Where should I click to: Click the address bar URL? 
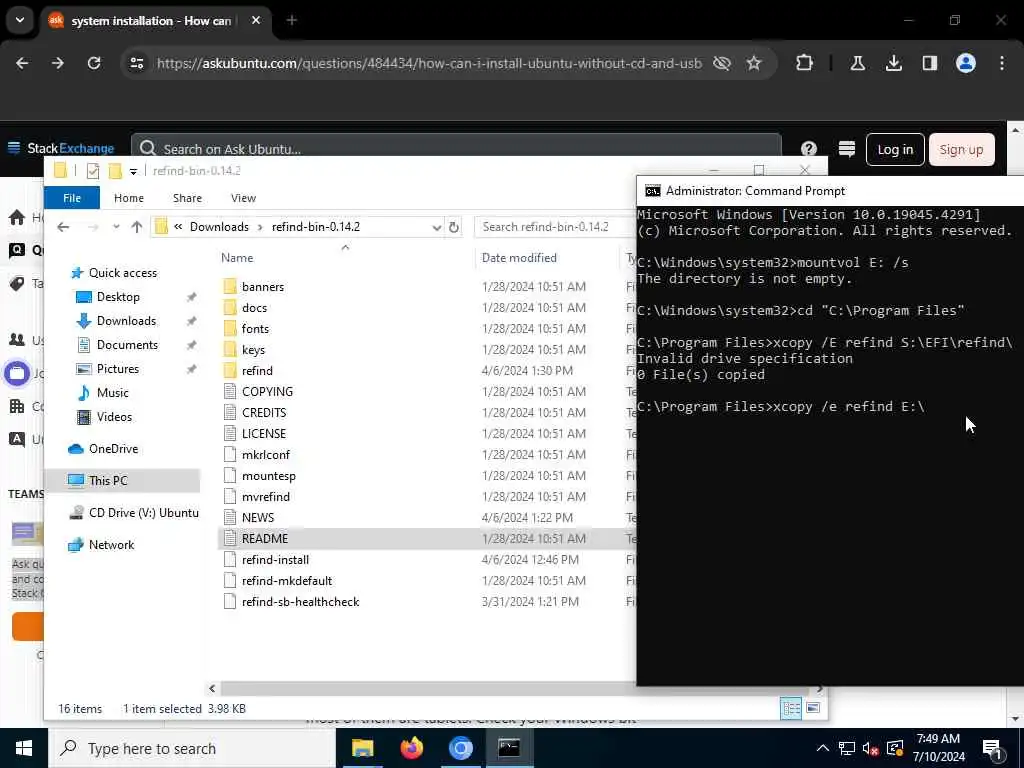coord(429,63)
